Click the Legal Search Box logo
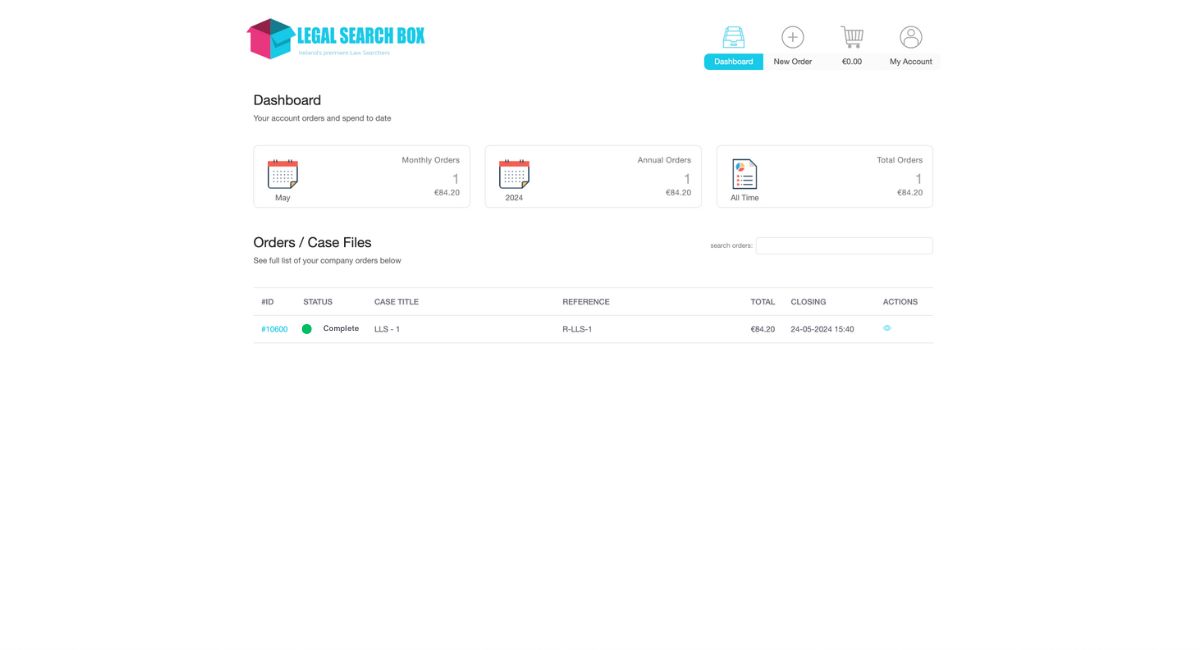This screenshot has height=650, width=1200. (x=336, y=38)
